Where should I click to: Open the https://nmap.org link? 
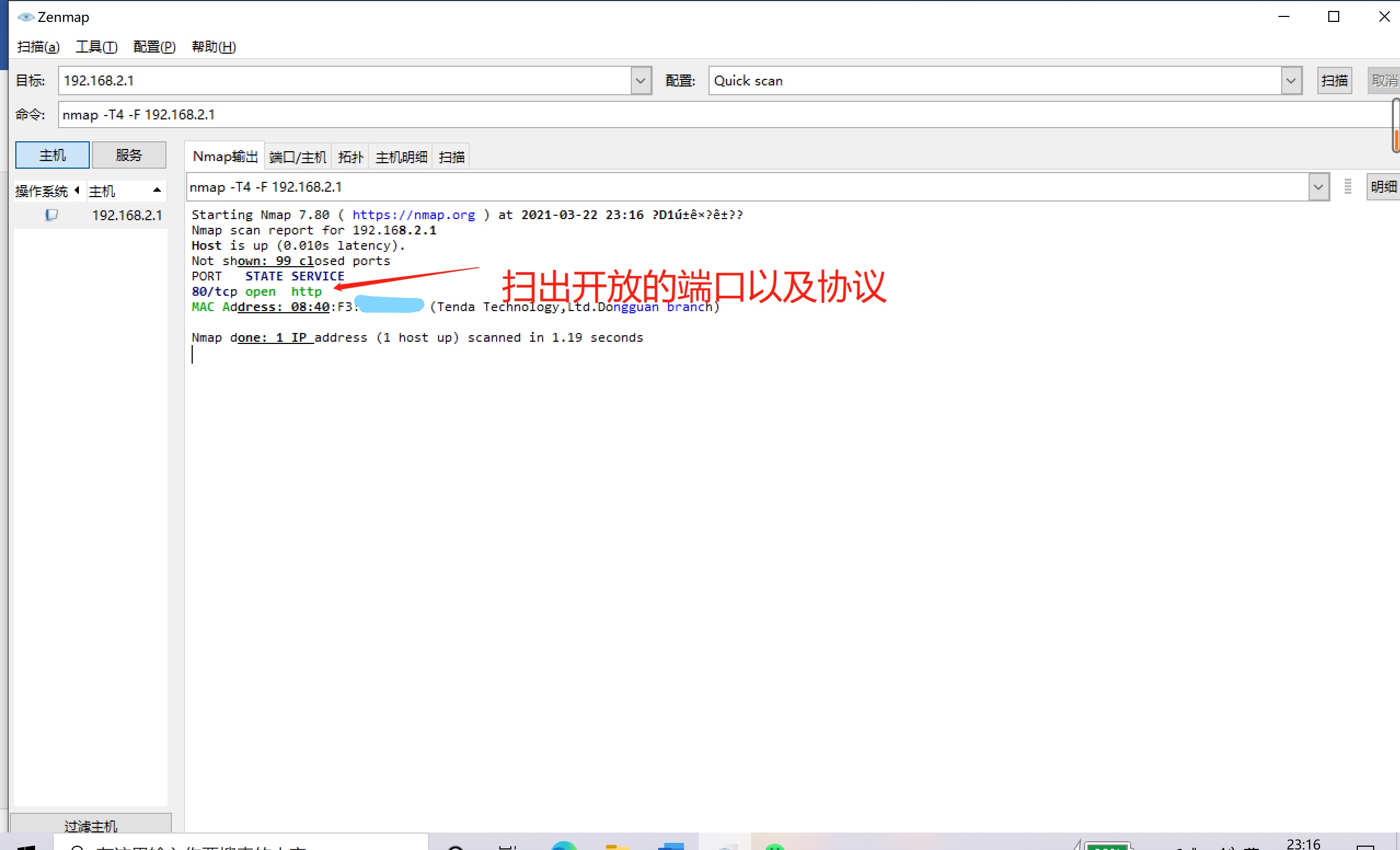(x=413, y=215)
